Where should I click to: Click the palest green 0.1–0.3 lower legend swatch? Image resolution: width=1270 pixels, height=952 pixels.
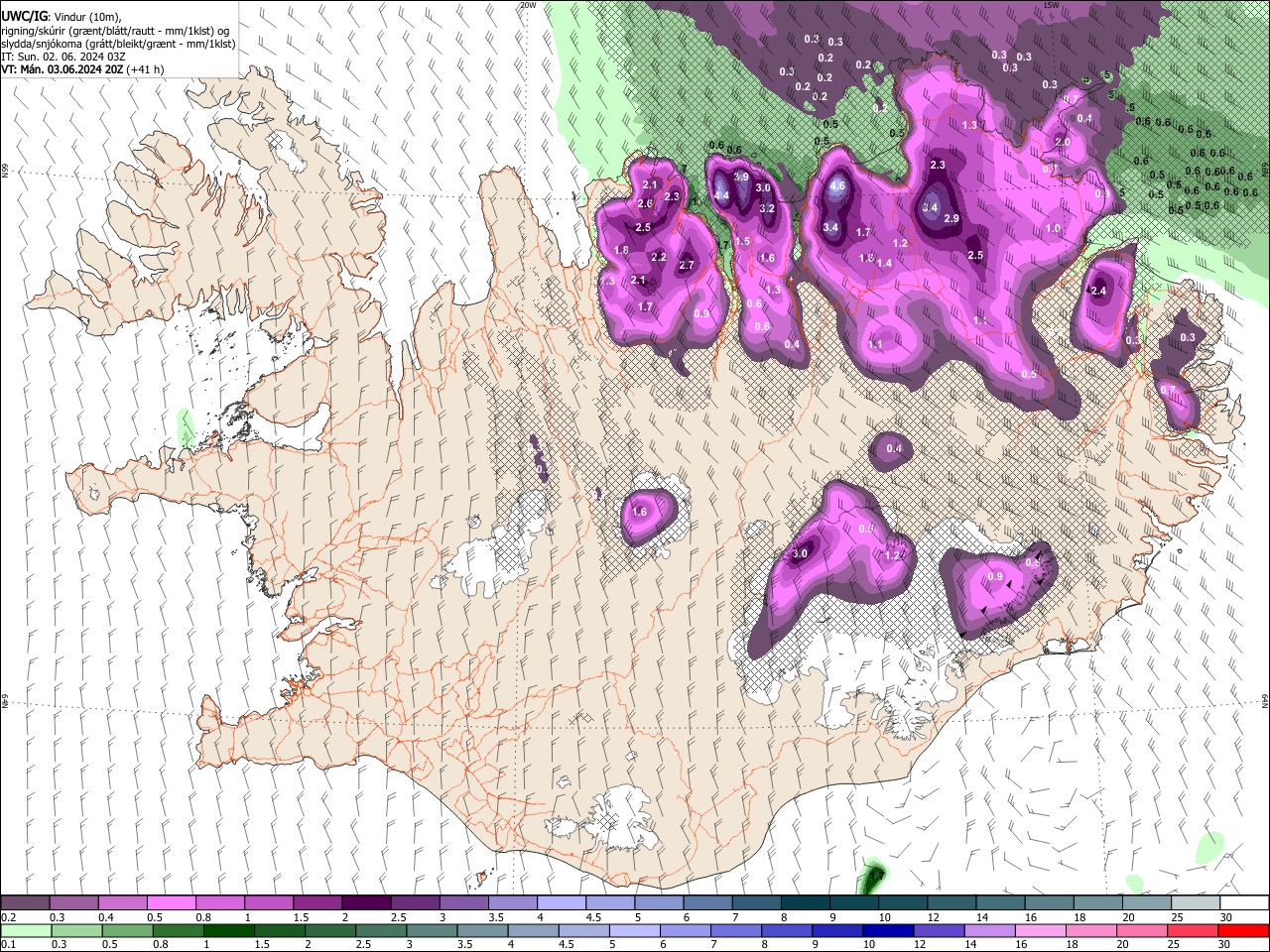(25, 930)
